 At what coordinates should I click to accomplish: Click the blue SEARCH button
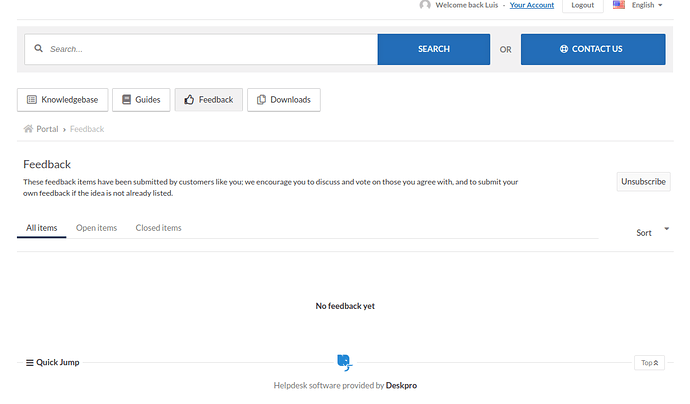(x=433, y=49)
